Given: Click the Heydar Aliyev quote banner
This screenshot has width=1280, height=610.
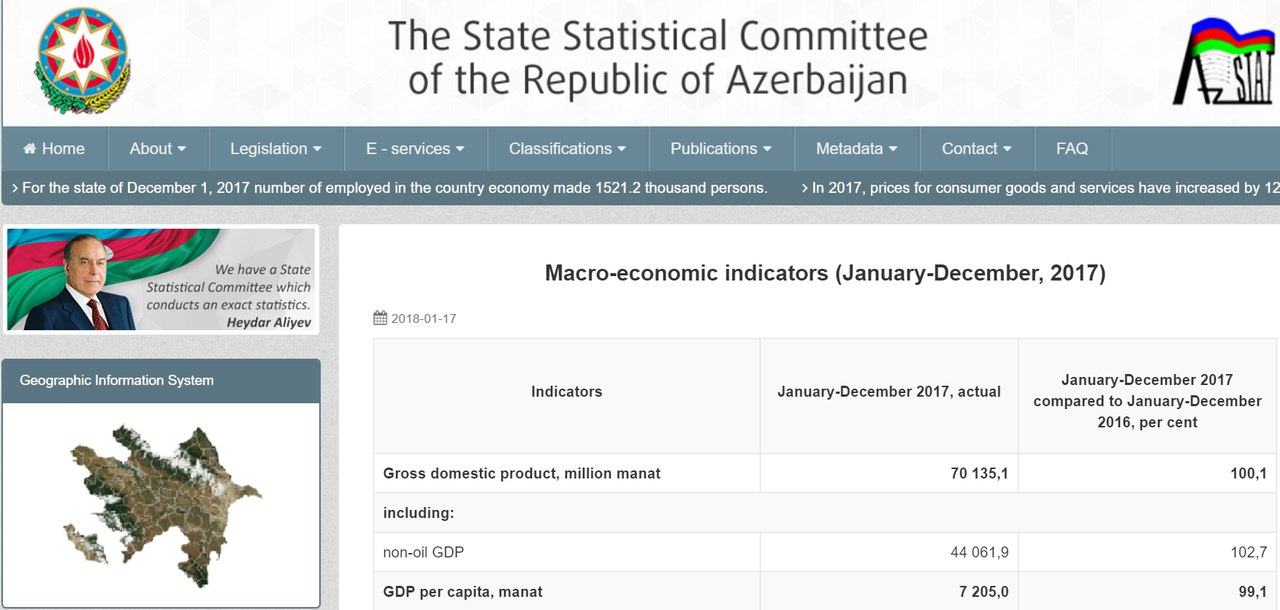Looking at the screenshot, I should tap(161, 280).
